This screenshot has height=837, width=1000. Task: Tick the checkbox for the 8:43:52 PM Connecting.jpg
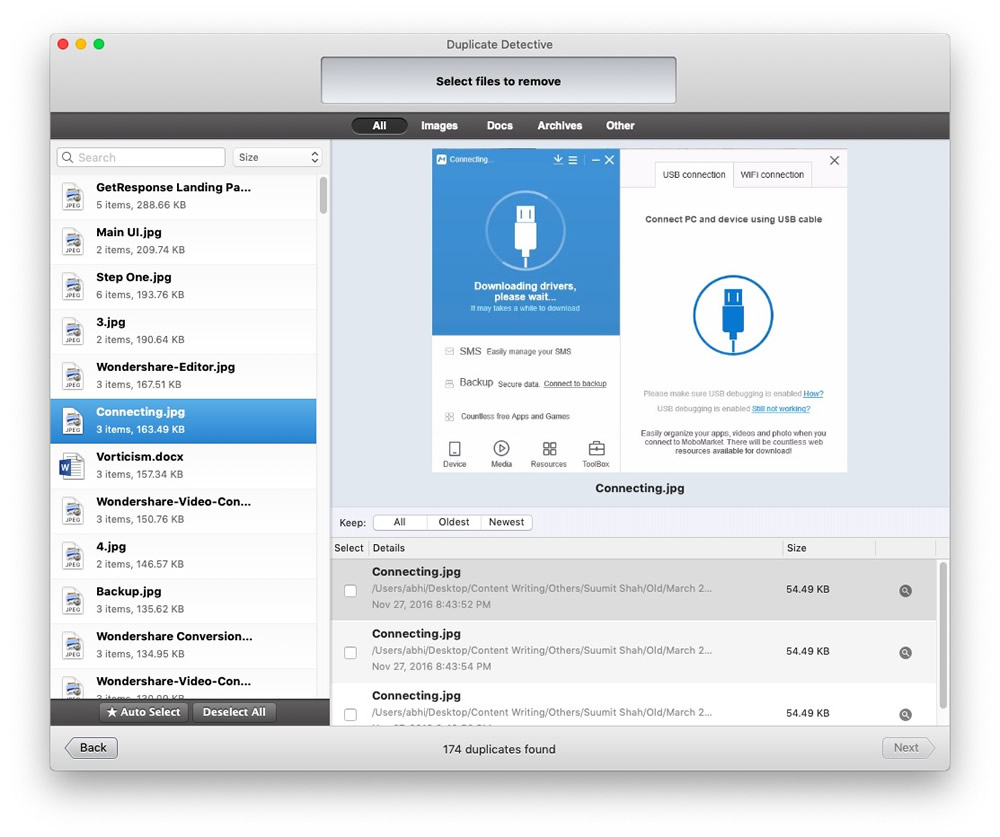pyautogui.click(x=350, y=591)
